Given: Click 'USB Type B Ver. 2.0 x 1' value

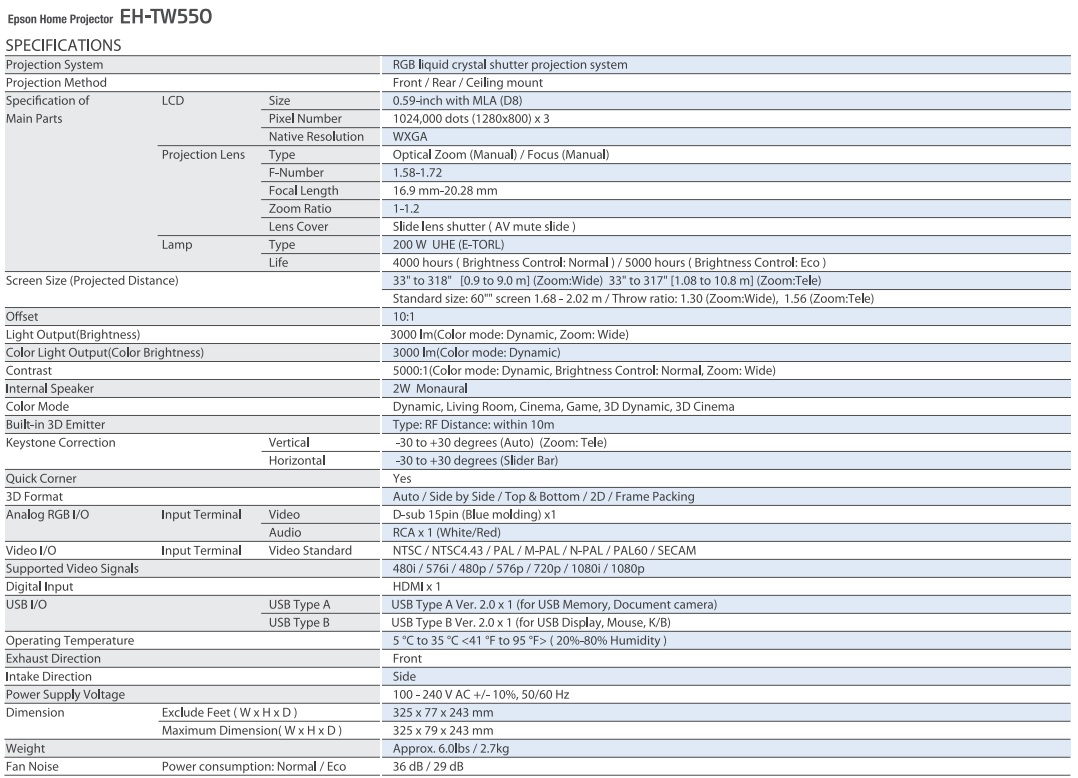Looking at the screenshot, I should pos(531,623).
